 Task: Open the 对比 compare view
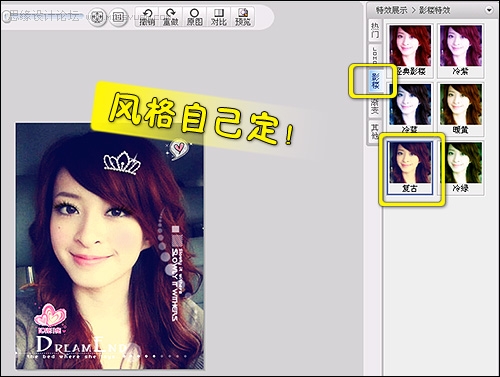(219, 17)
